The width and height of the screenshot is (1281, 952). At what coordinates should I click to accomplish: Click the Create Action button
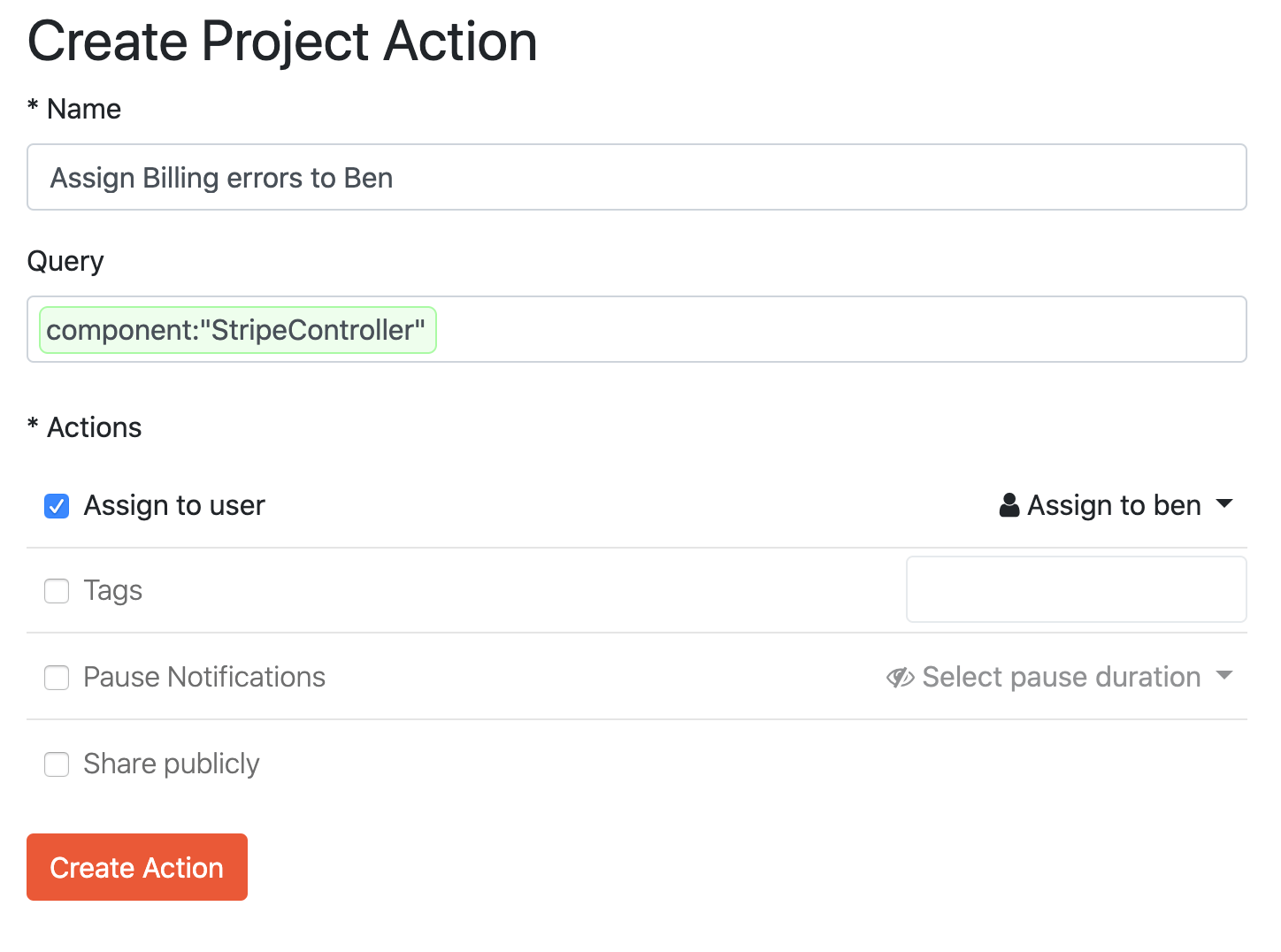click(136, 867)
